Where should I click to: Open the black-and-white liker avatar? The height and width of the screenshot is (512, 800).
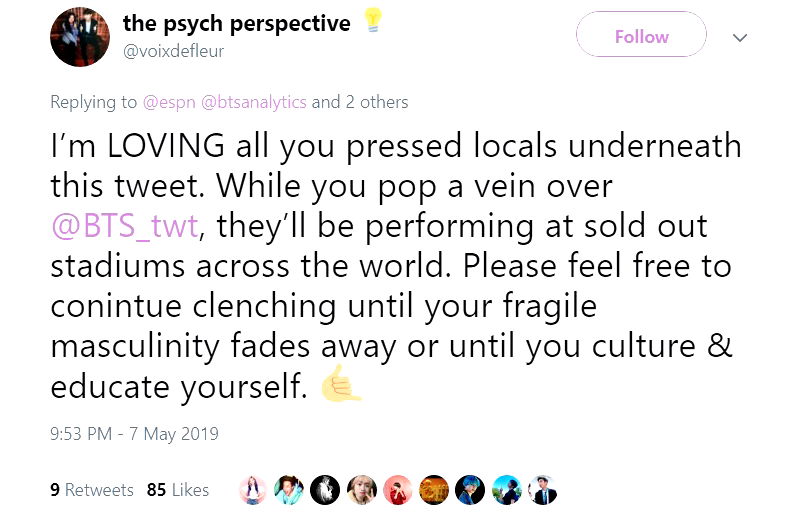pos(325,490)
